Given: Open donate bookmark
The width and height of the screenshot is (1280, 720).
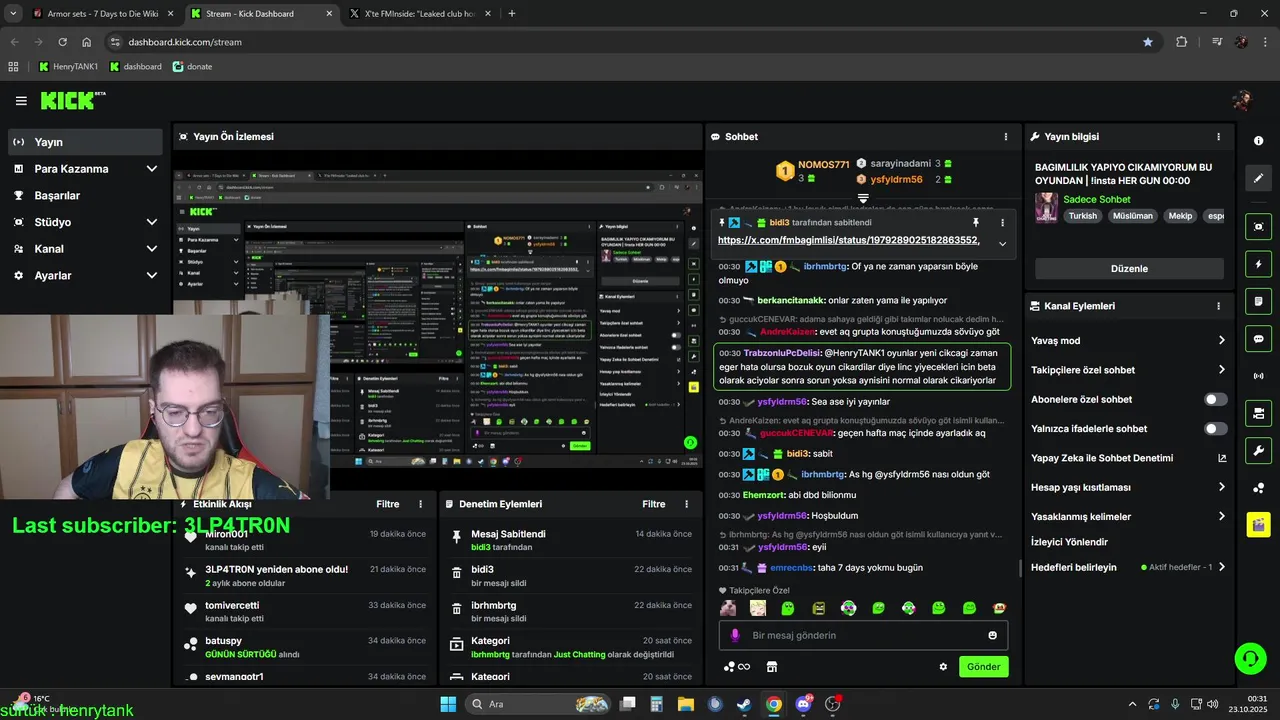Looking at the screenshot, I should click(x=193, y=66).
